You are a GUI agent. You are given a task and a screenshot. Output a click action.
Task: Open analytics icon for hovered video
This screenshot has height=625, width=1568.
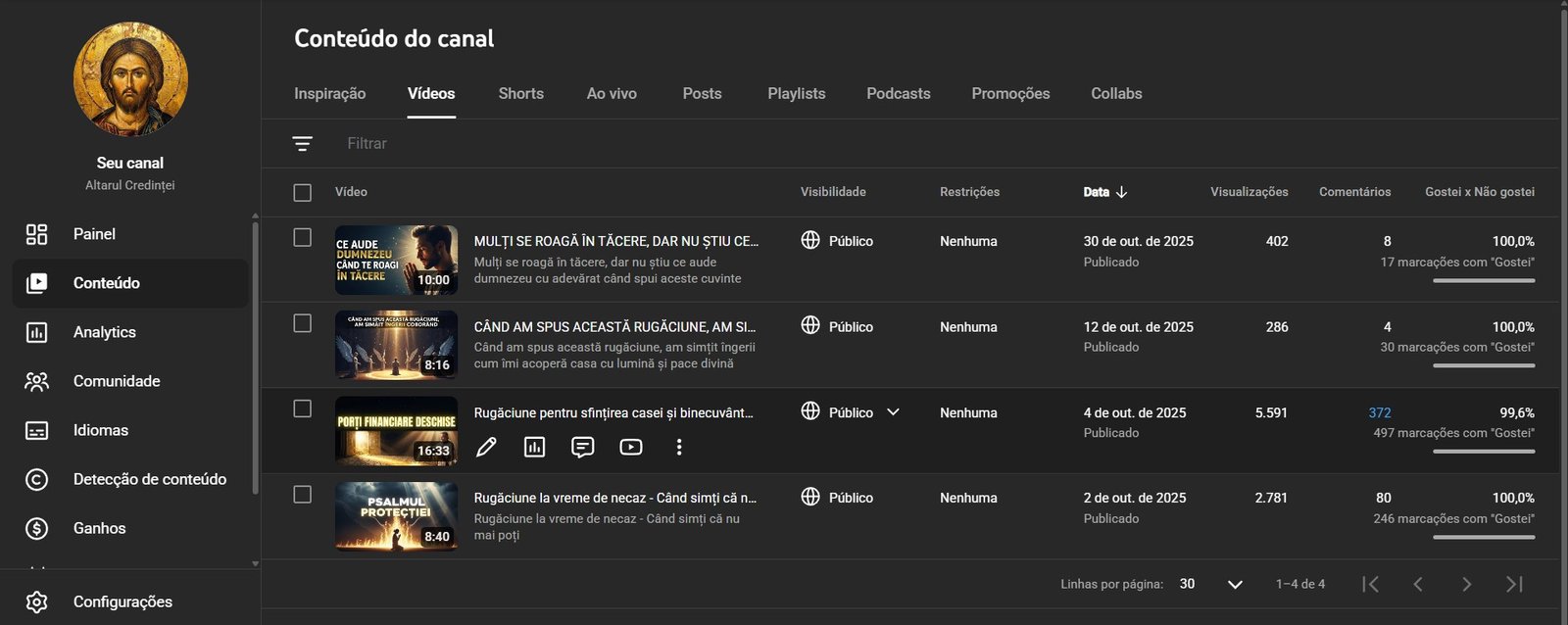coord(534,448)
